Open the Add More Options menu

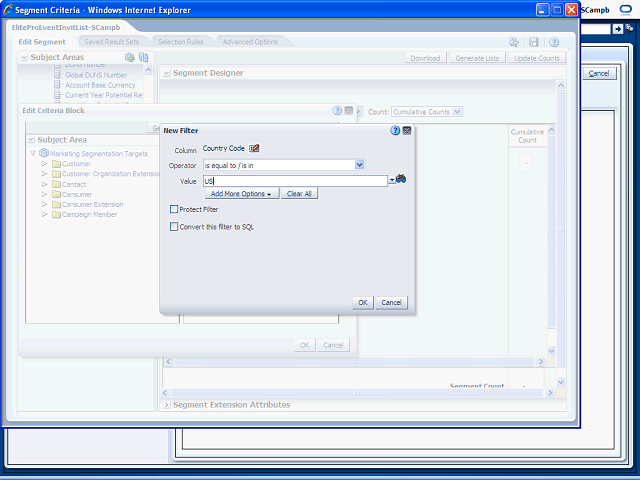[242, 194]
